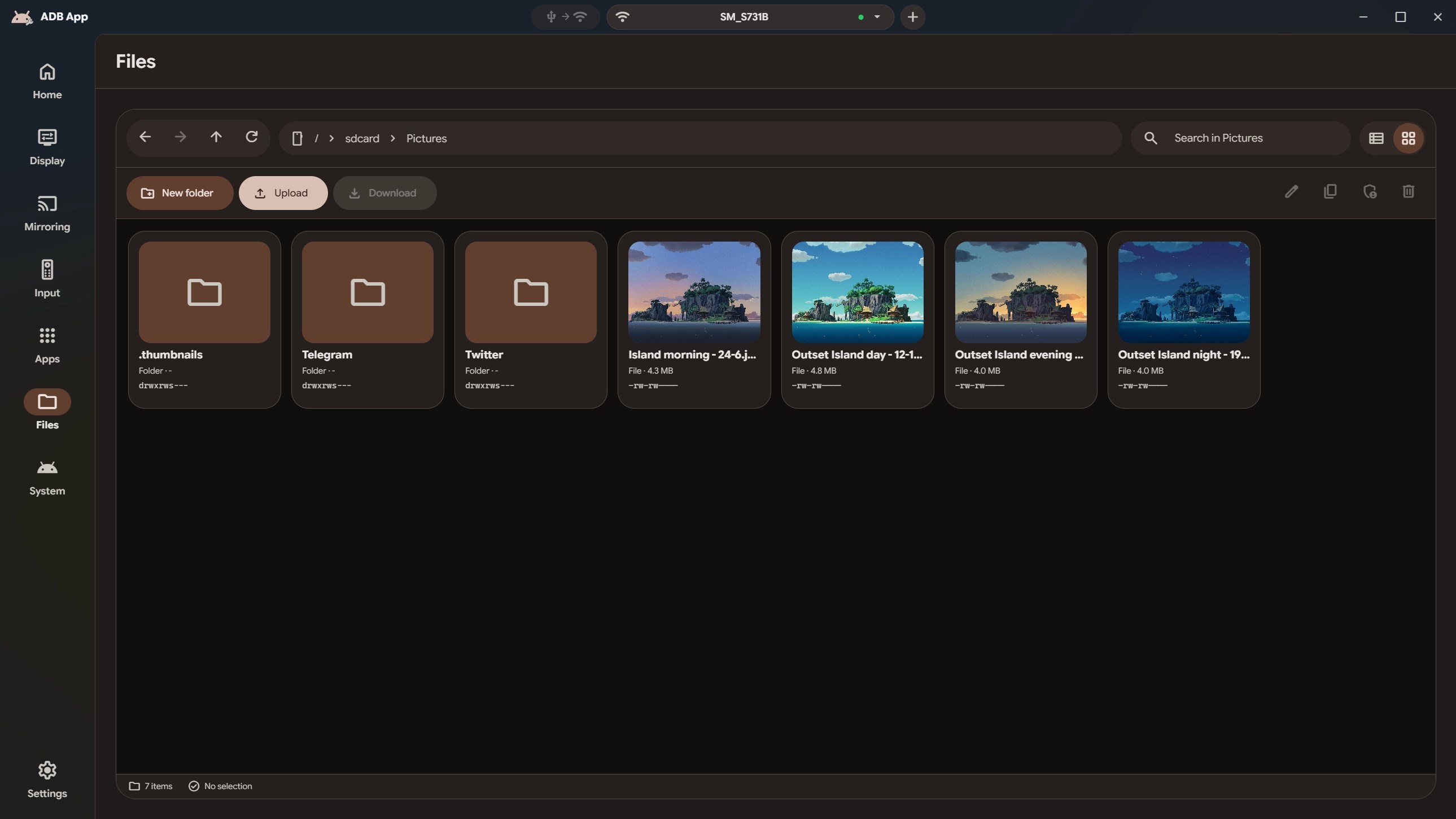Open the Display section
This screenshot has width=1456, height=819.
[47, 147]
